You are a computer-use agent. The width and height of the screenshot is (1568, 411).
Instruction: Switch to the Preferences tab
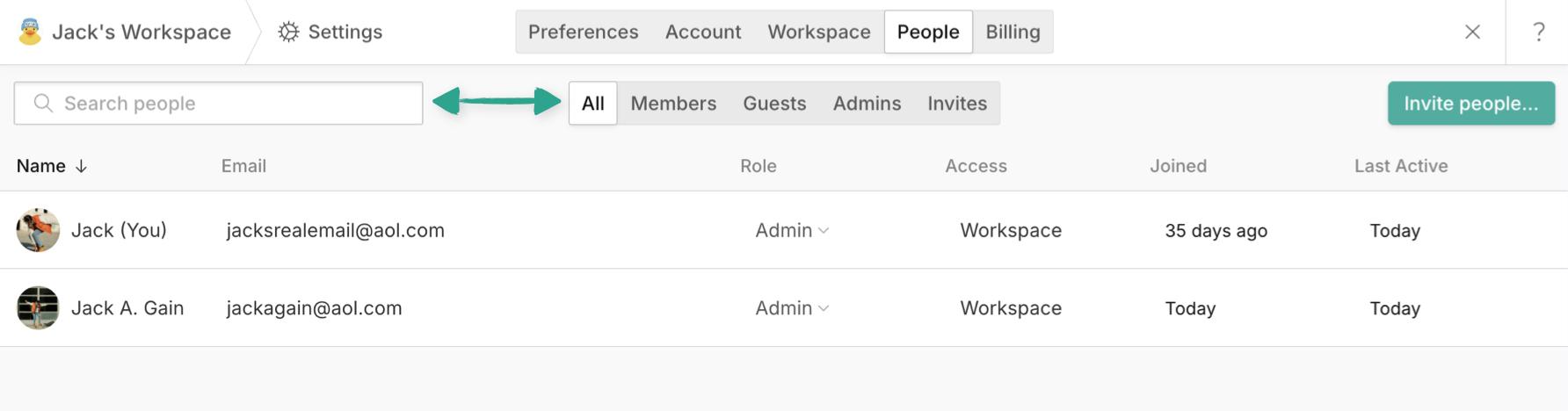tap(583, 32)
